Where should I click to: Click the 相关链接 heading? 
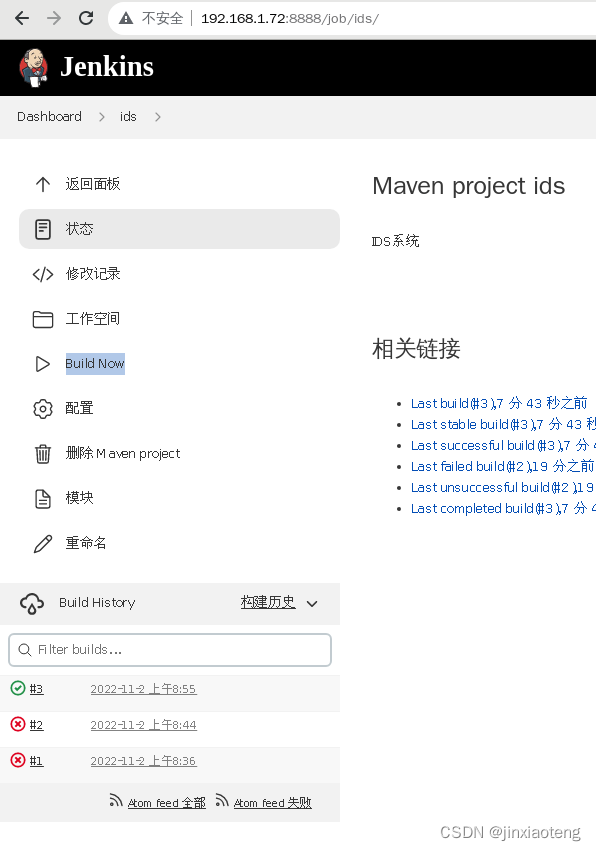(416, 349)
